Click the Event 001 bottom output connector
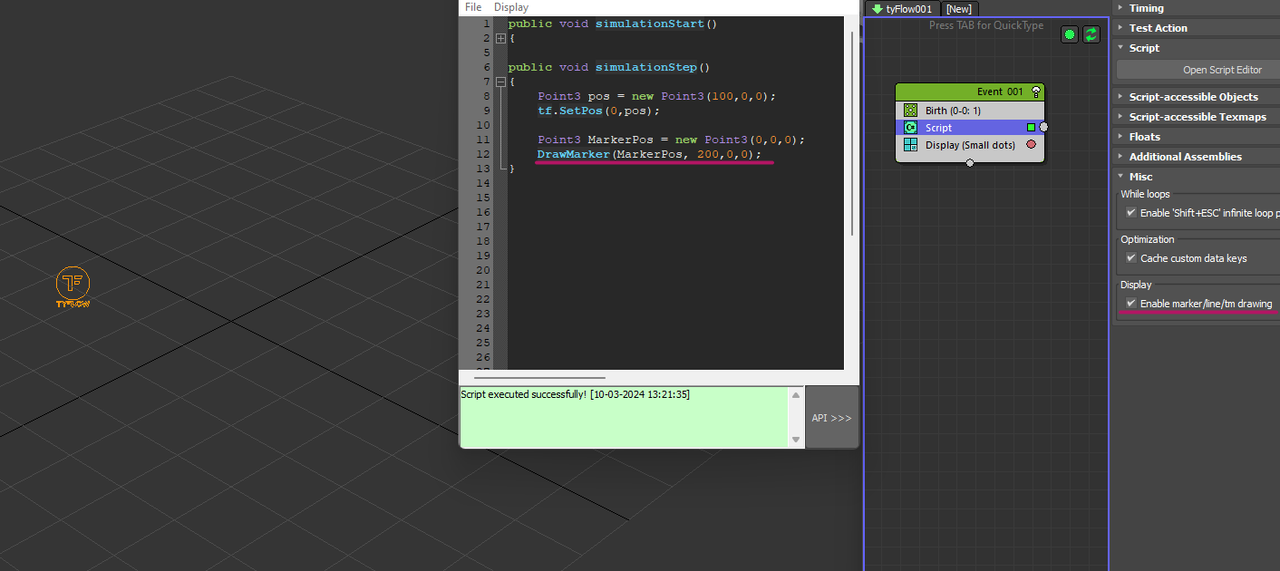Image resolution: width=1280 pixels, height=571 pixels. pos(969,163)
